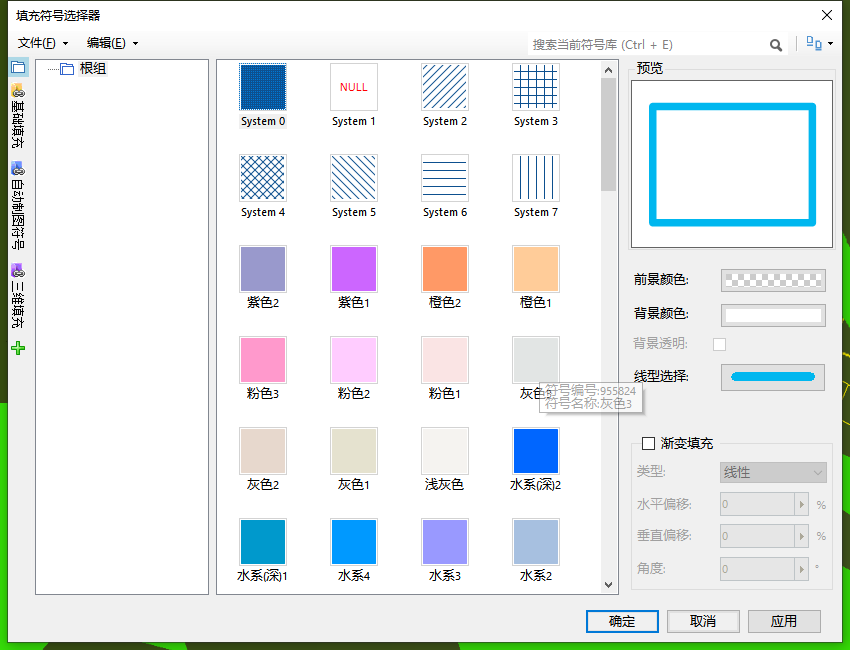850x650 pixels.
Task: Open the 编辑(E) menu
Action: click(112, 43)
